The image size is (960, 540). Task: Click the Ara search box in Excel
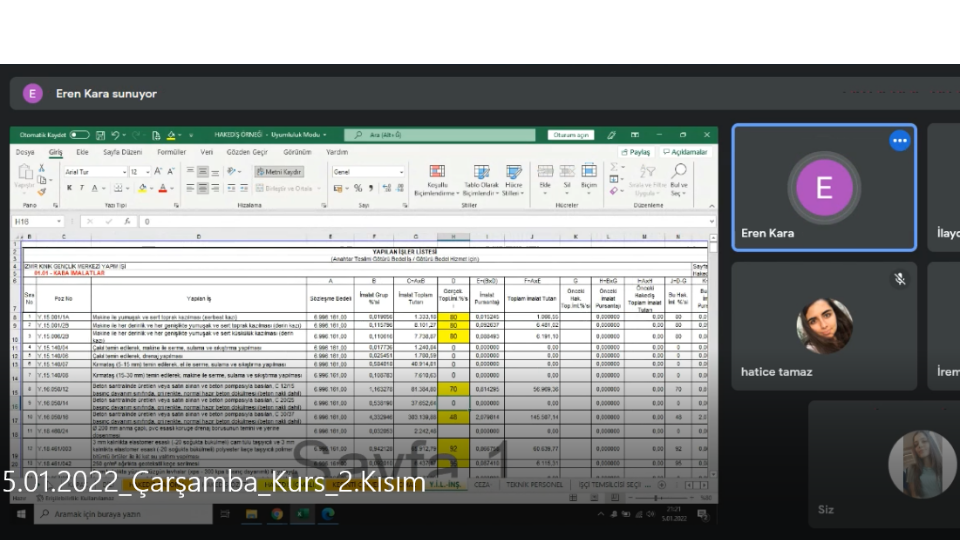coord(440,135)
